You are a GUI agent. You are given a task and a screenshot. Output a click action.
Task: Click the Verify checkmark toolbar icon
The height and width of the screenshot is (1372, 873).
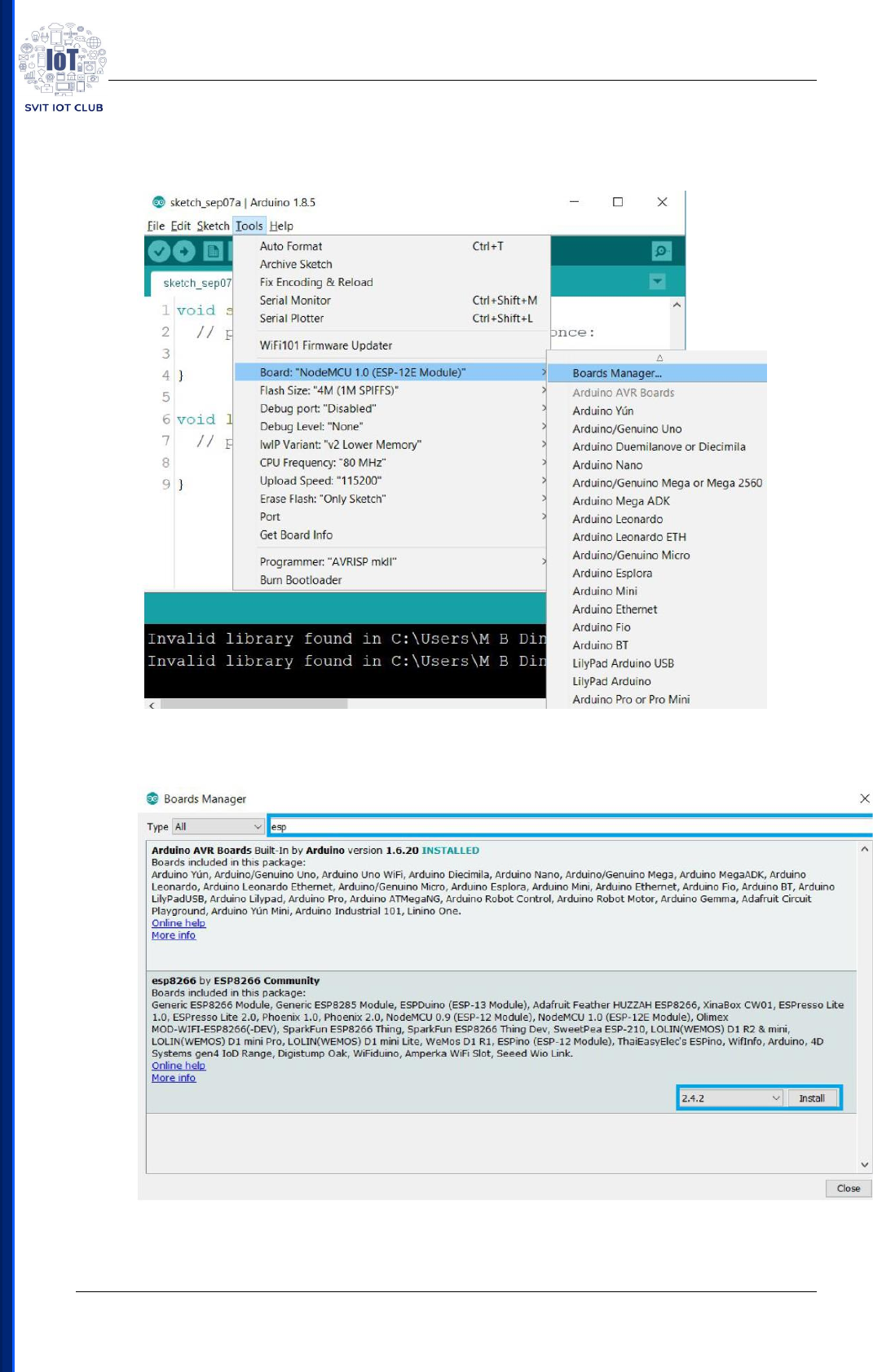(159, 251)
